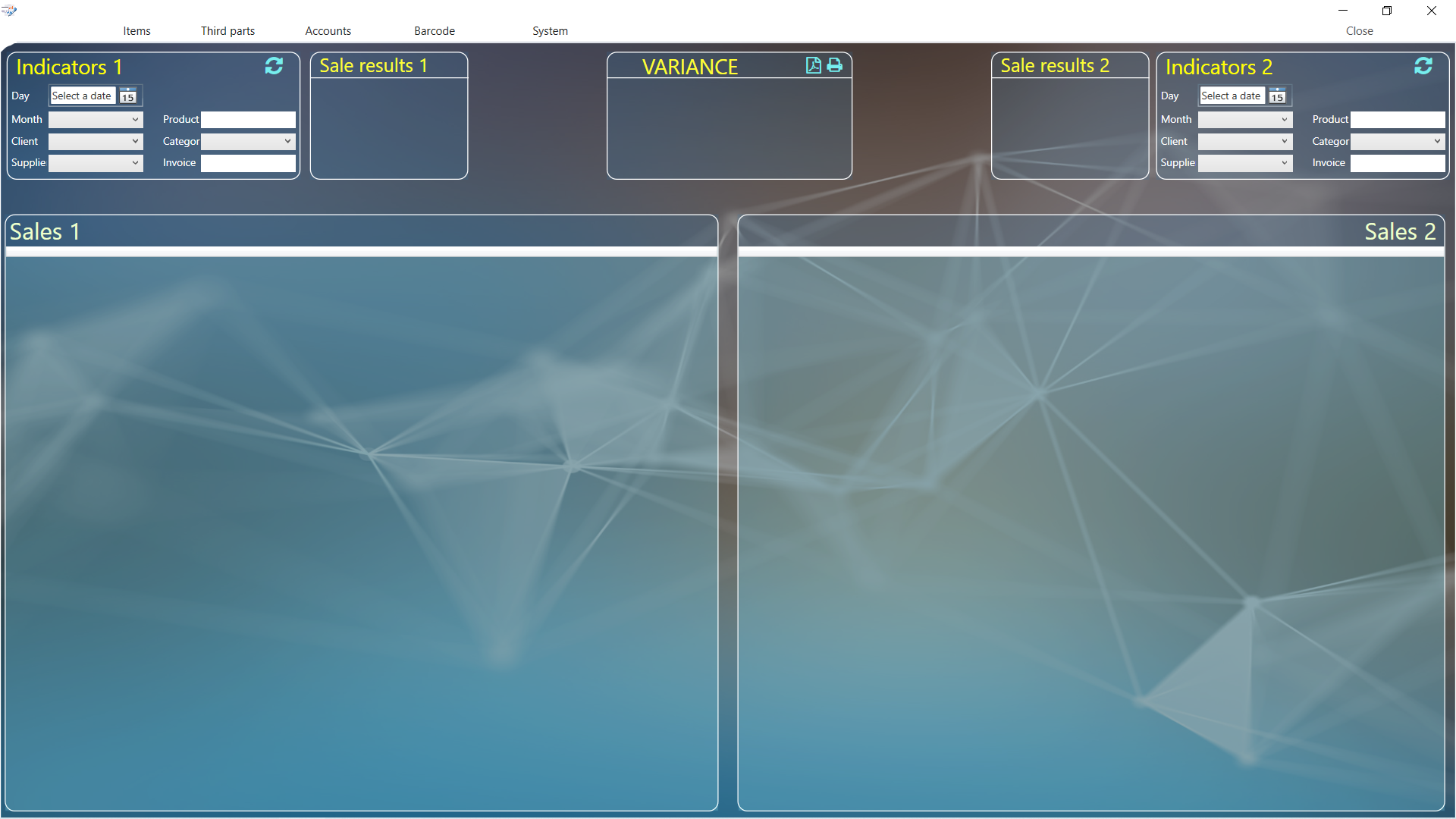Restore down the application window

pyautogui.click(x=1387, y=11)
